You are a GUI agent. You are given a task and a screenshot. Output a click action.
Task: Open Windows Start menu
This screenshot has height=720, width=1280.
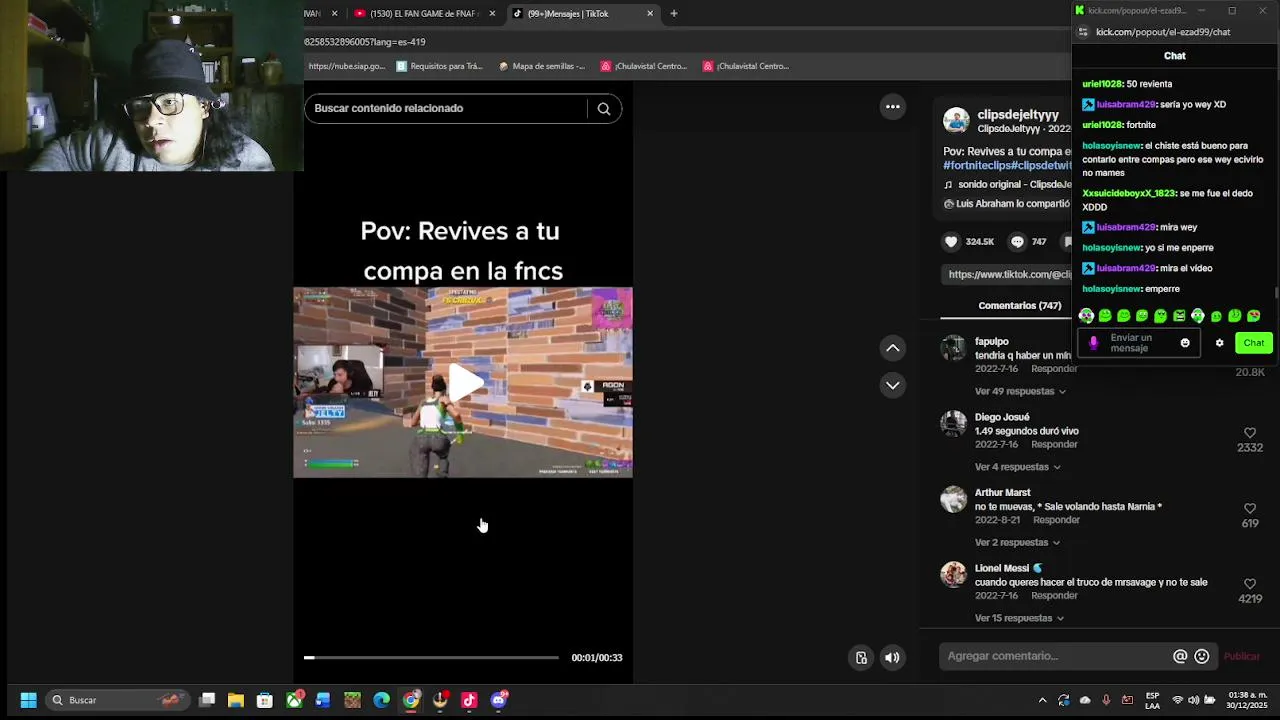pyautogui.click(x=28, y=700)
